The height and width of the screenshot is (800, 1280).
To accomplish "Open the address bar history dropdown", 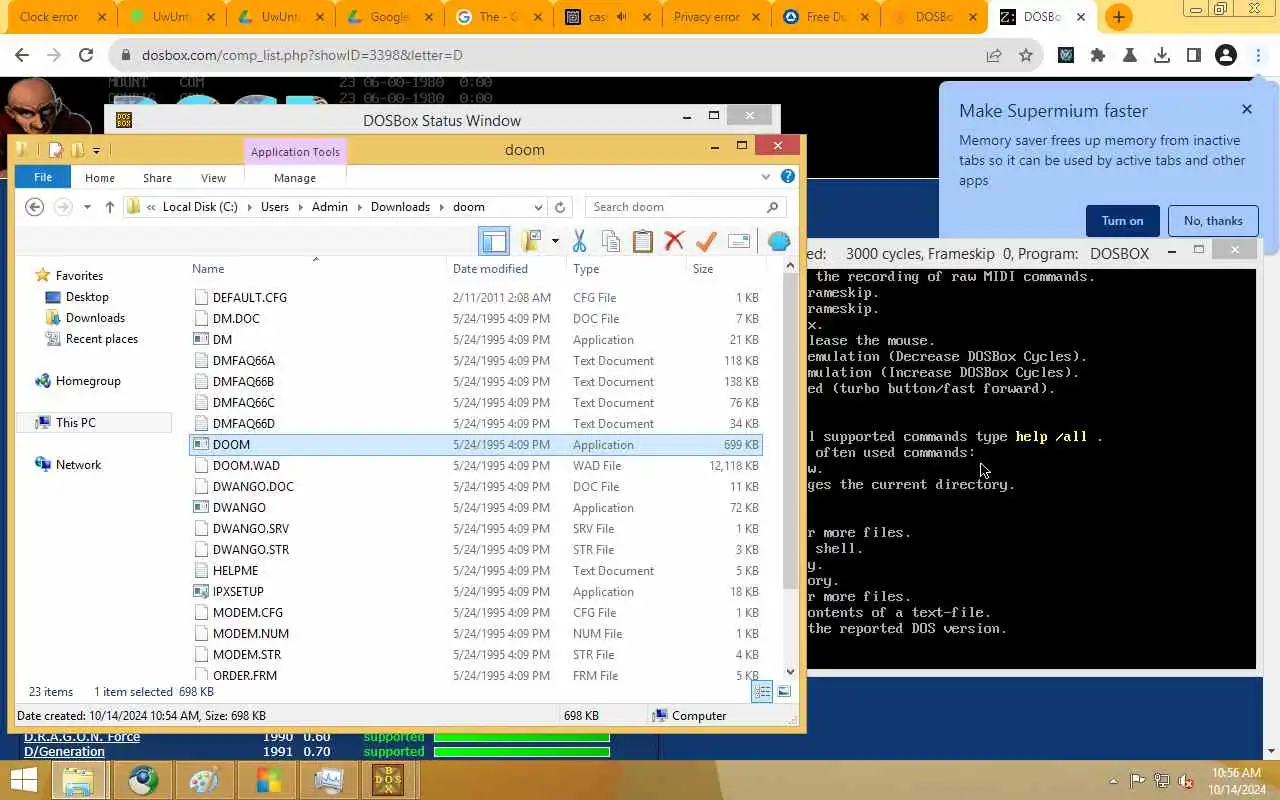I will (538, 207).
